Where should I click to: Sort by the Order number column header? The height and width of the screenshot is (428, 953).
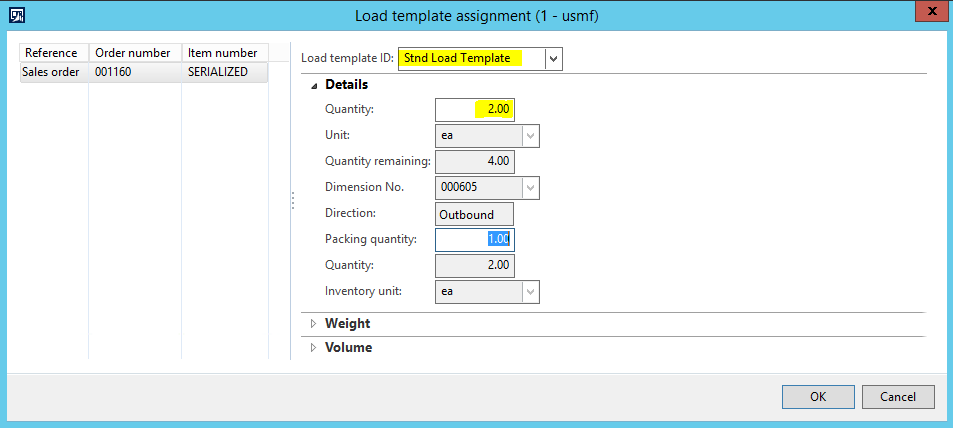[134, 52]
